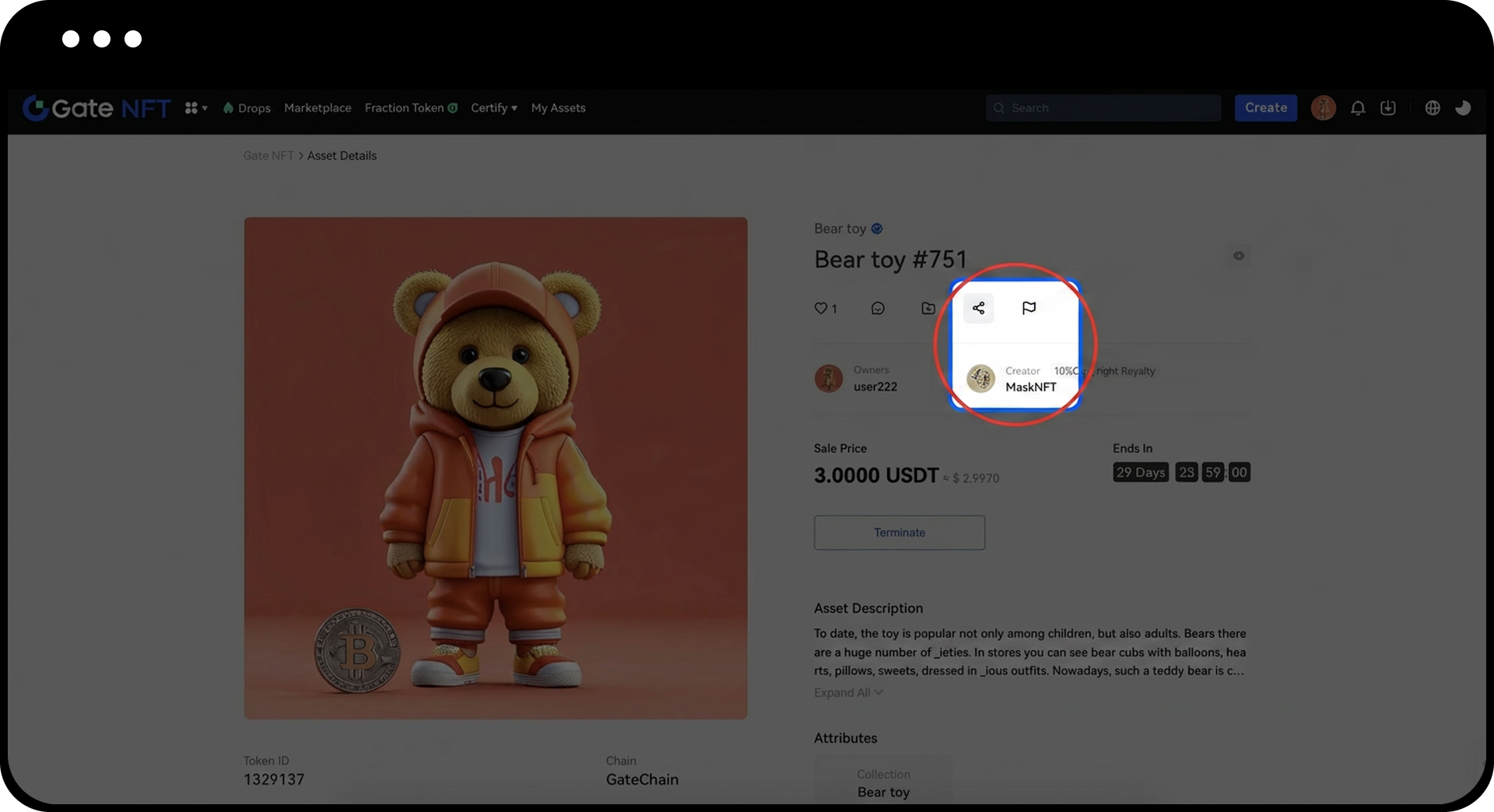Open the Bear toy NFT image

tap(496, 467)
